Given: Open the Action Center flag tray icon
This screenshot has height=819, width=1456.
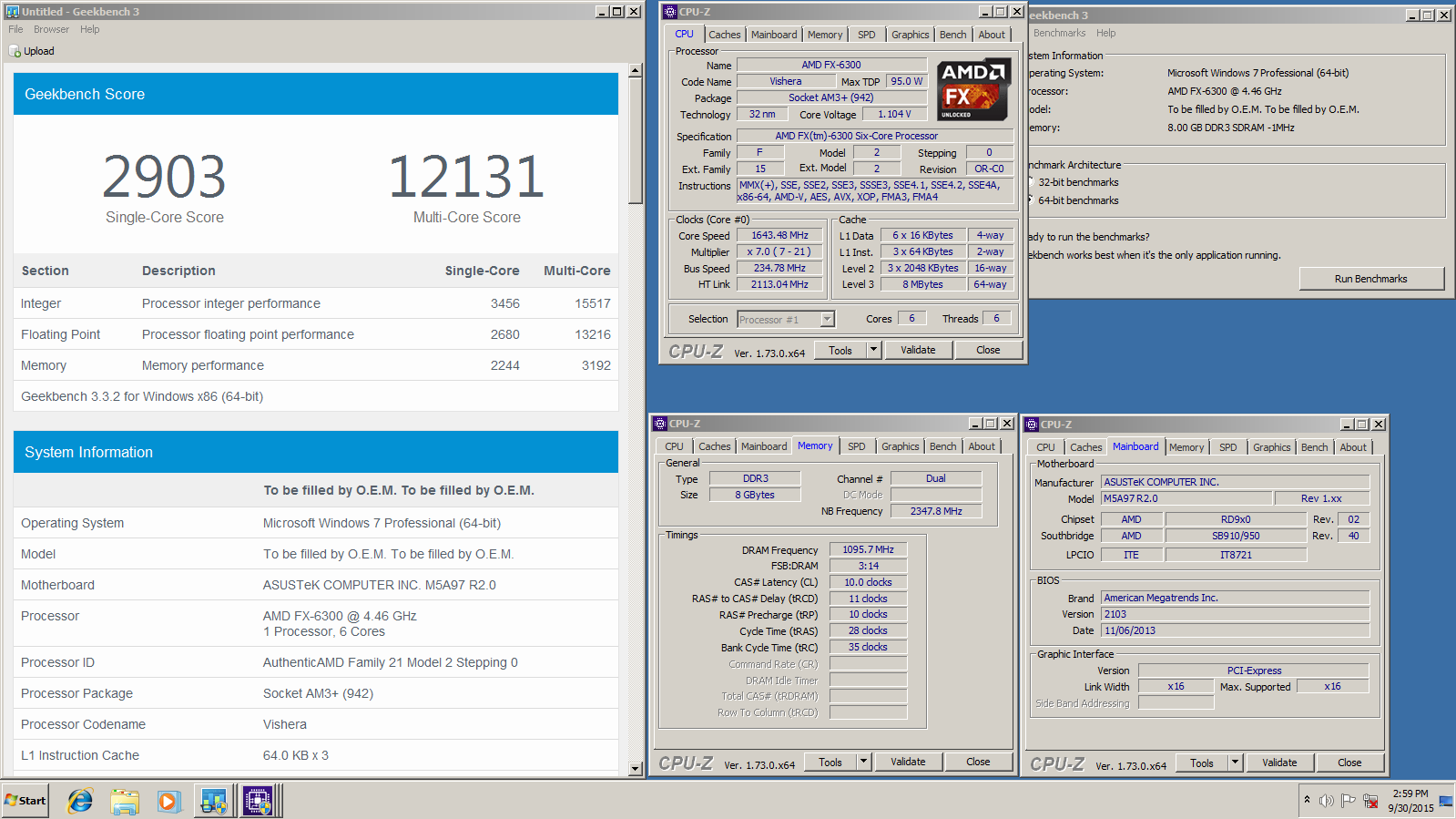Looking at the screenshot, I should pyautogui.click(x=1349, y=801).
